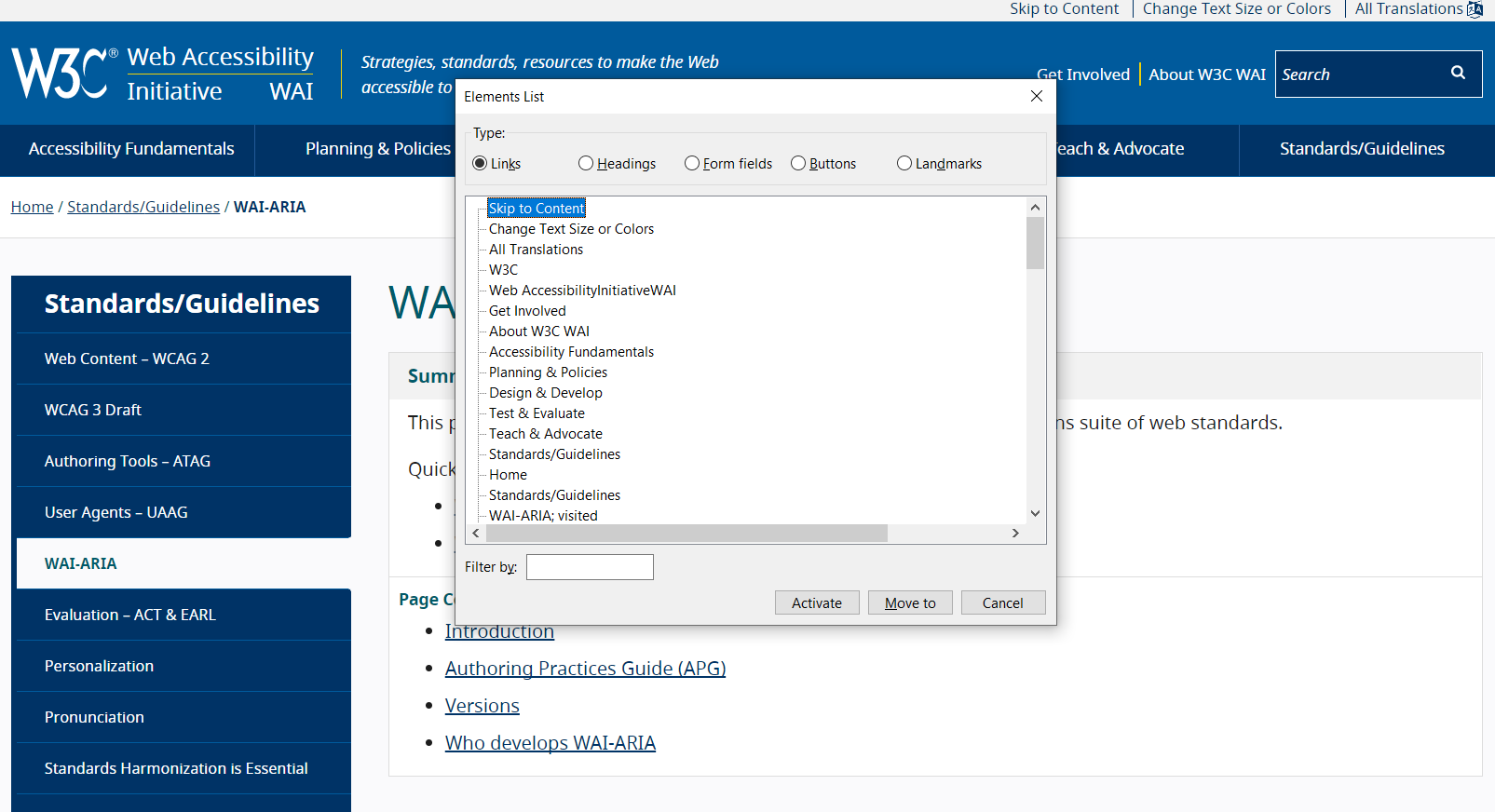Click the horizontal scrollbar thumb in list
The width and height of the screenshot is (1495, 812).
tap(686, 534)
